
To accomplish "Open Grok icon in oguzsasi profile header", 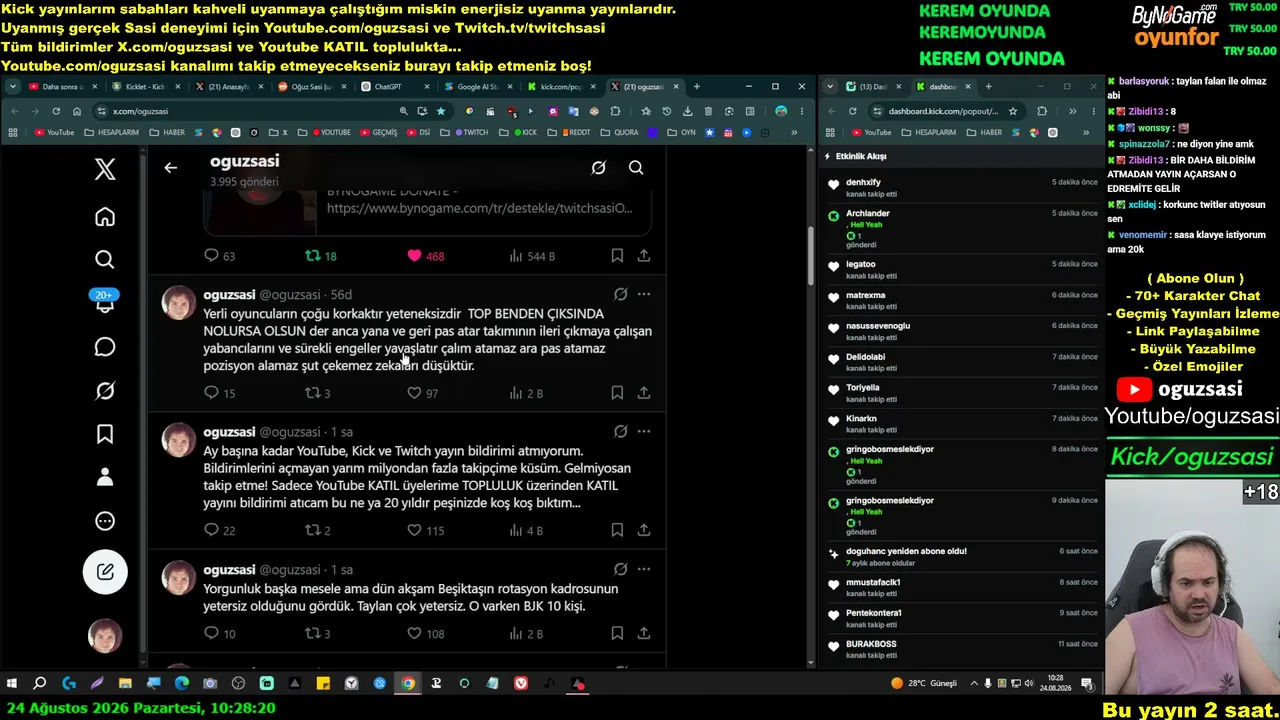I will click(x=598, y=168).
